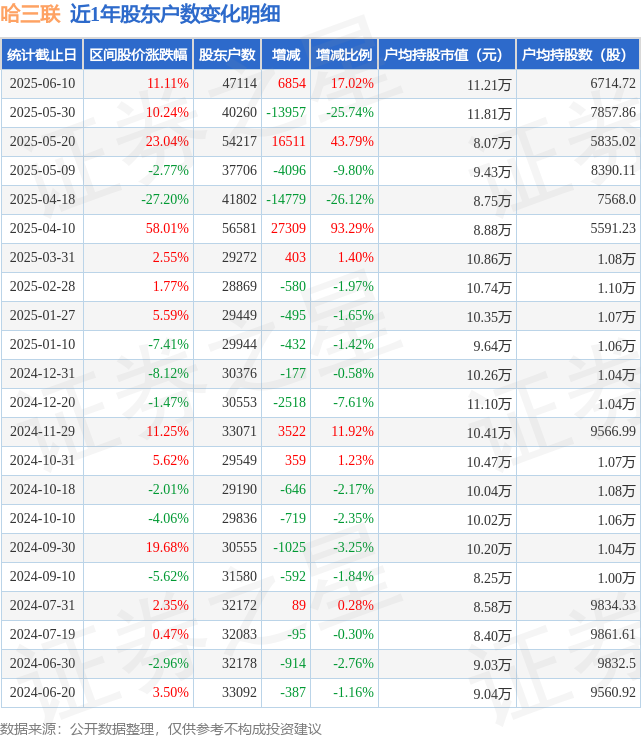Select the date cell 2025-05-20
The height and width of the screenshot is (738, 641).
42,141
